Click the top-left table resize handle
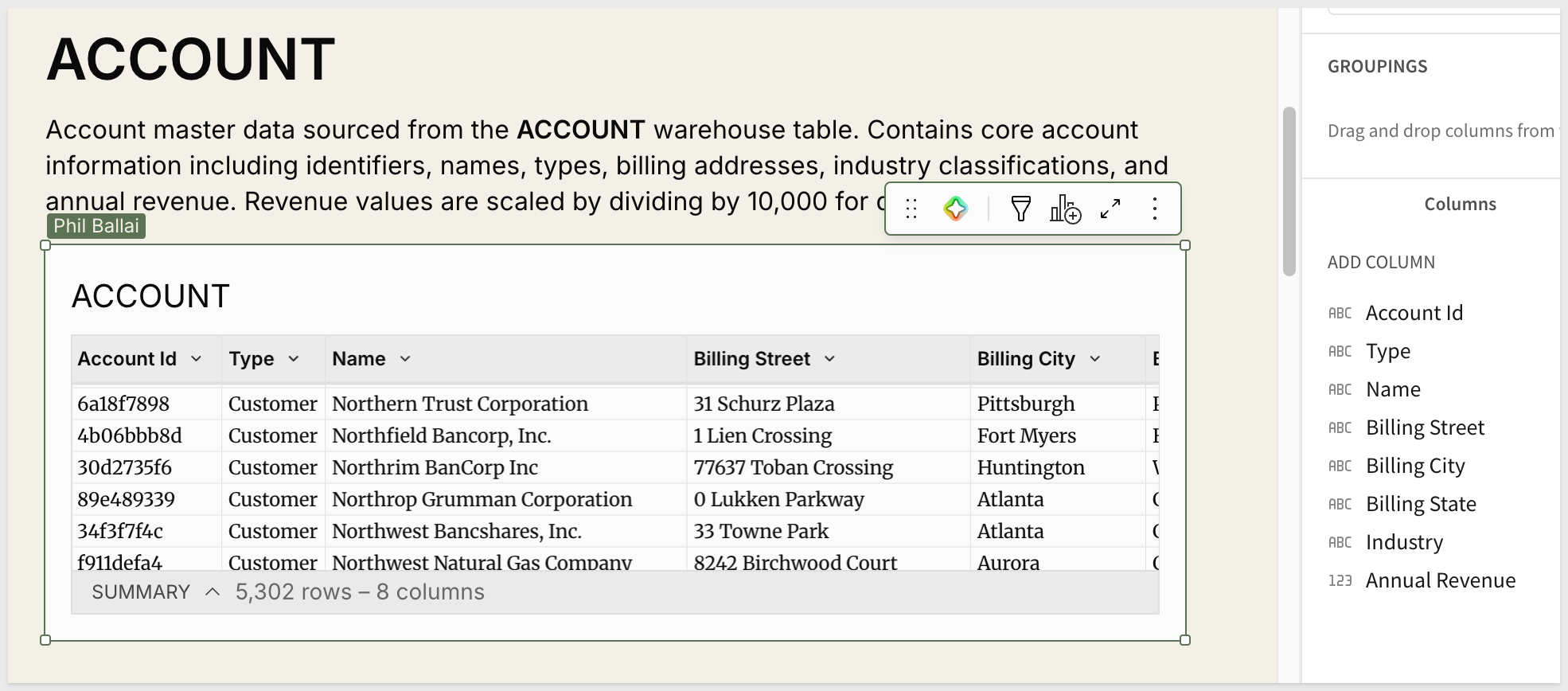The image size is (1568, 691). (45, 245)
